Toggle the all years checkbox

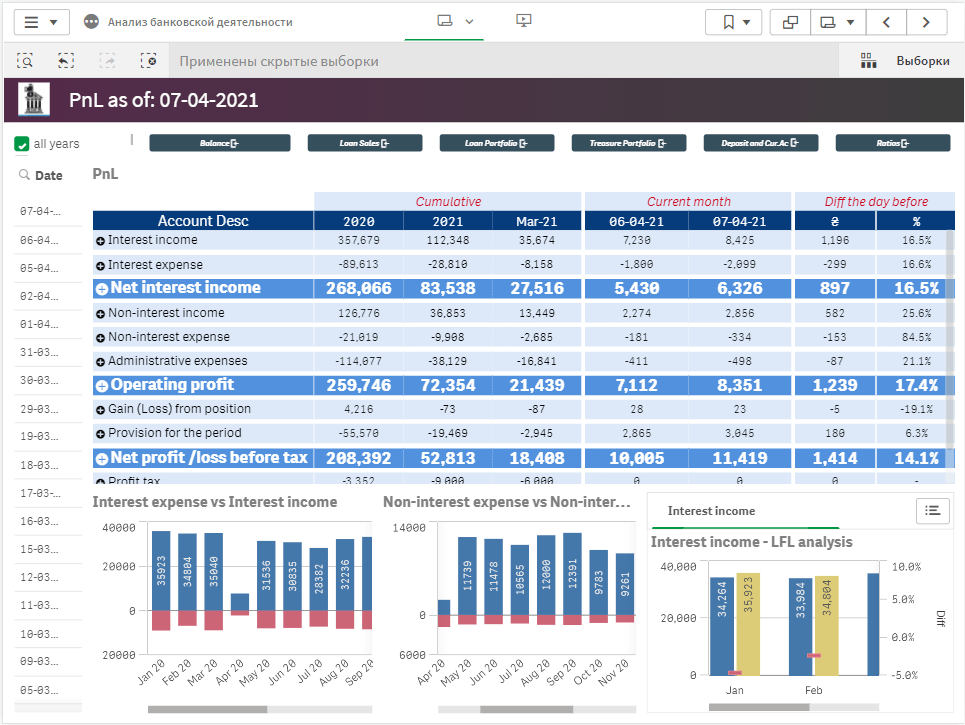(x=22, y=144)
